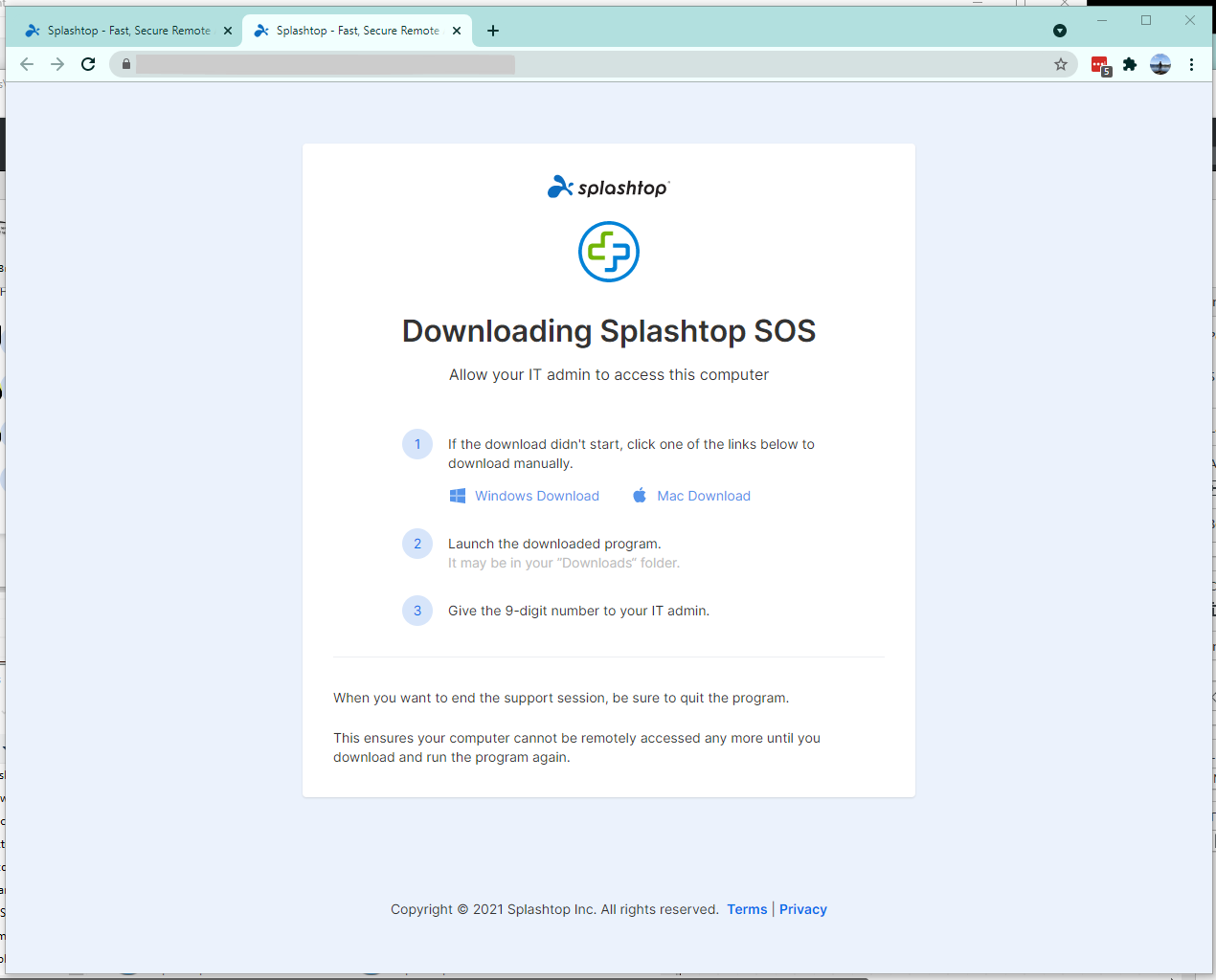Viewport: 1216px width, 980px height.
Task: Click the 'Give the 9-digit number' instruction
Action: pos(578,611)
